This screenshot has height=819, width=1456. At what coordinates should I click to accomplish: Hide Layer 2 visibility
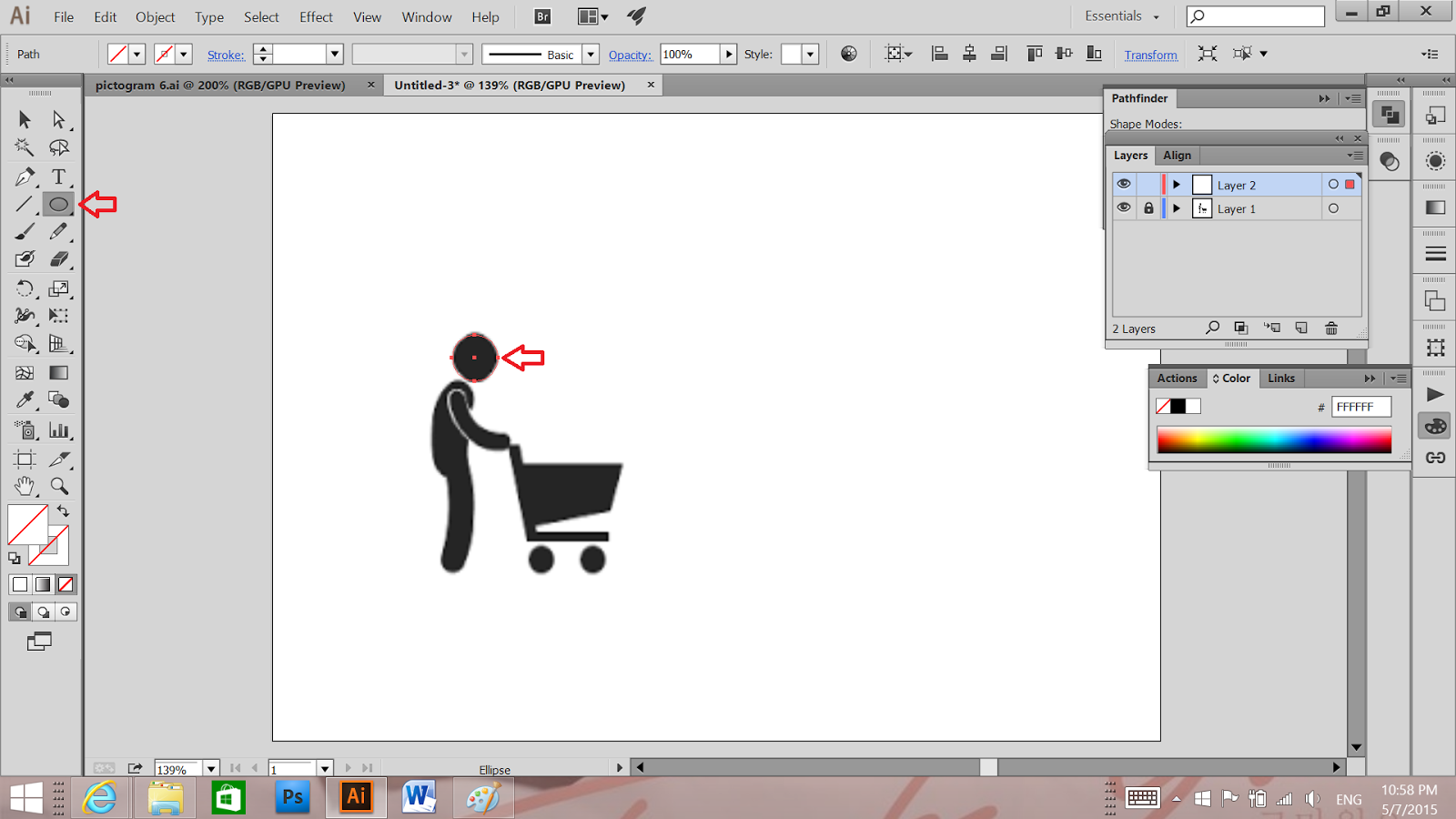1124,184
